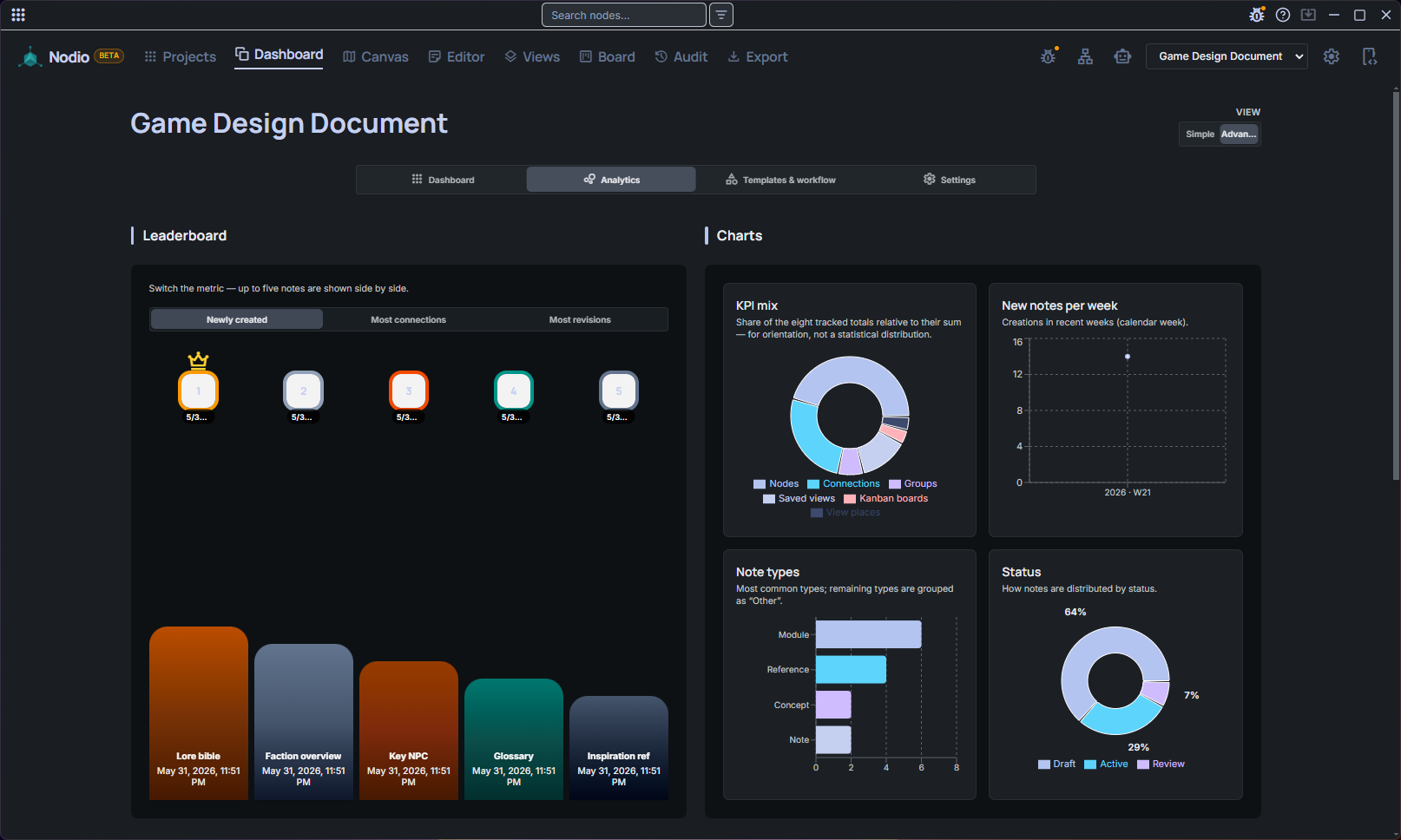Open the app grid launcher icon
Image resolution: width=1401 pixels, height=840 pixels.
point(18,15)
